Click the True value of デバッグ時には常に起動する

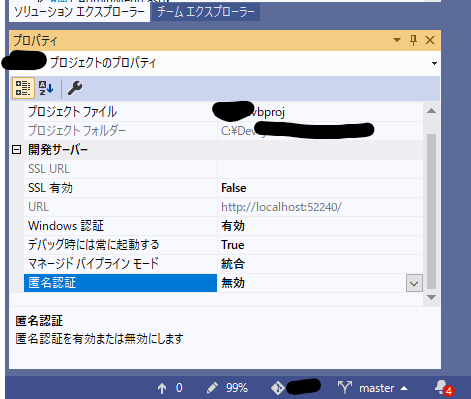point(233,245)
